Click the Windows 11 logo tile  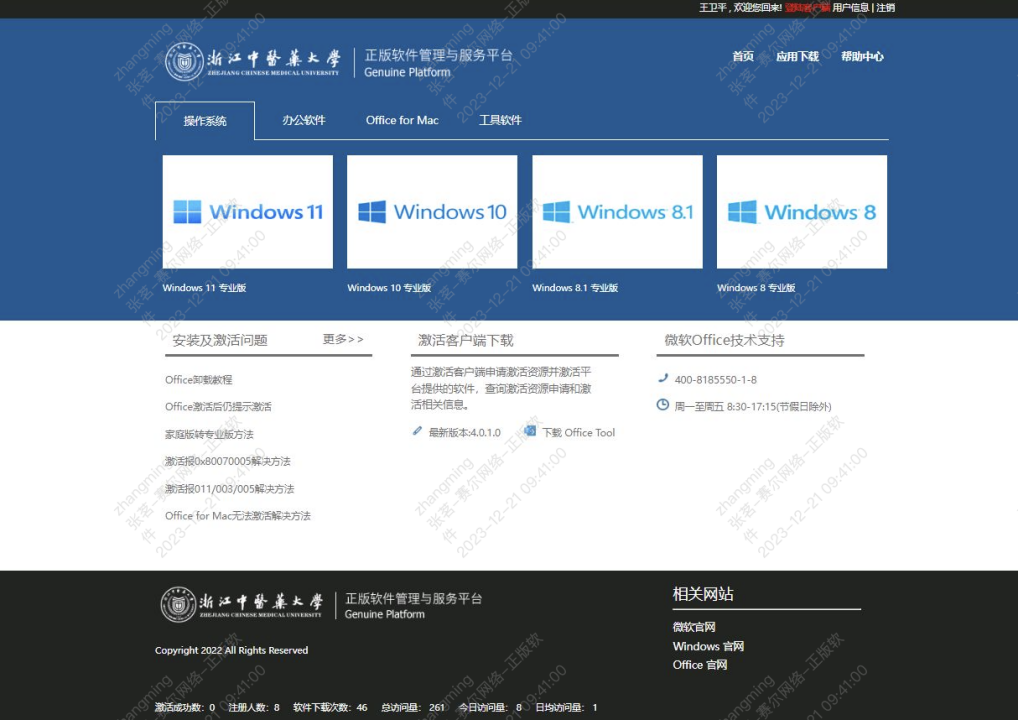click(x=247, y=212)
